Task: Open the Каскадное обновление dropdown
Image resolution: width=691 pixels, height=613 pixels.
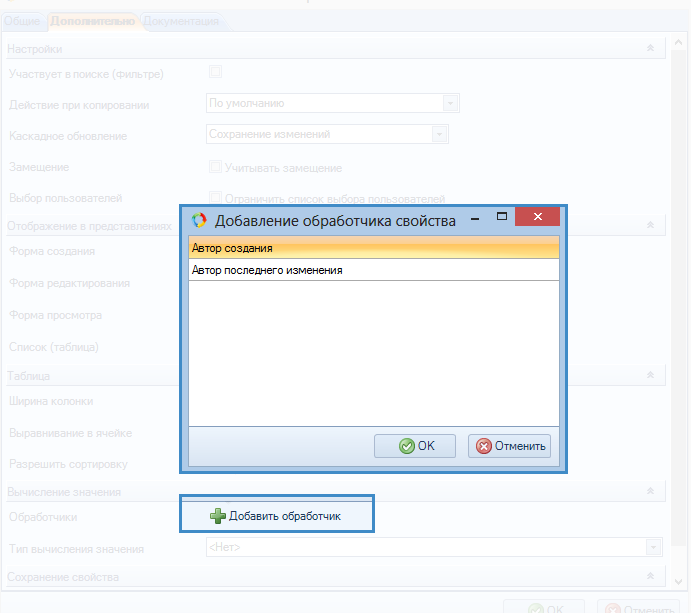Action: pyautogui.click(x=439, y=134)
